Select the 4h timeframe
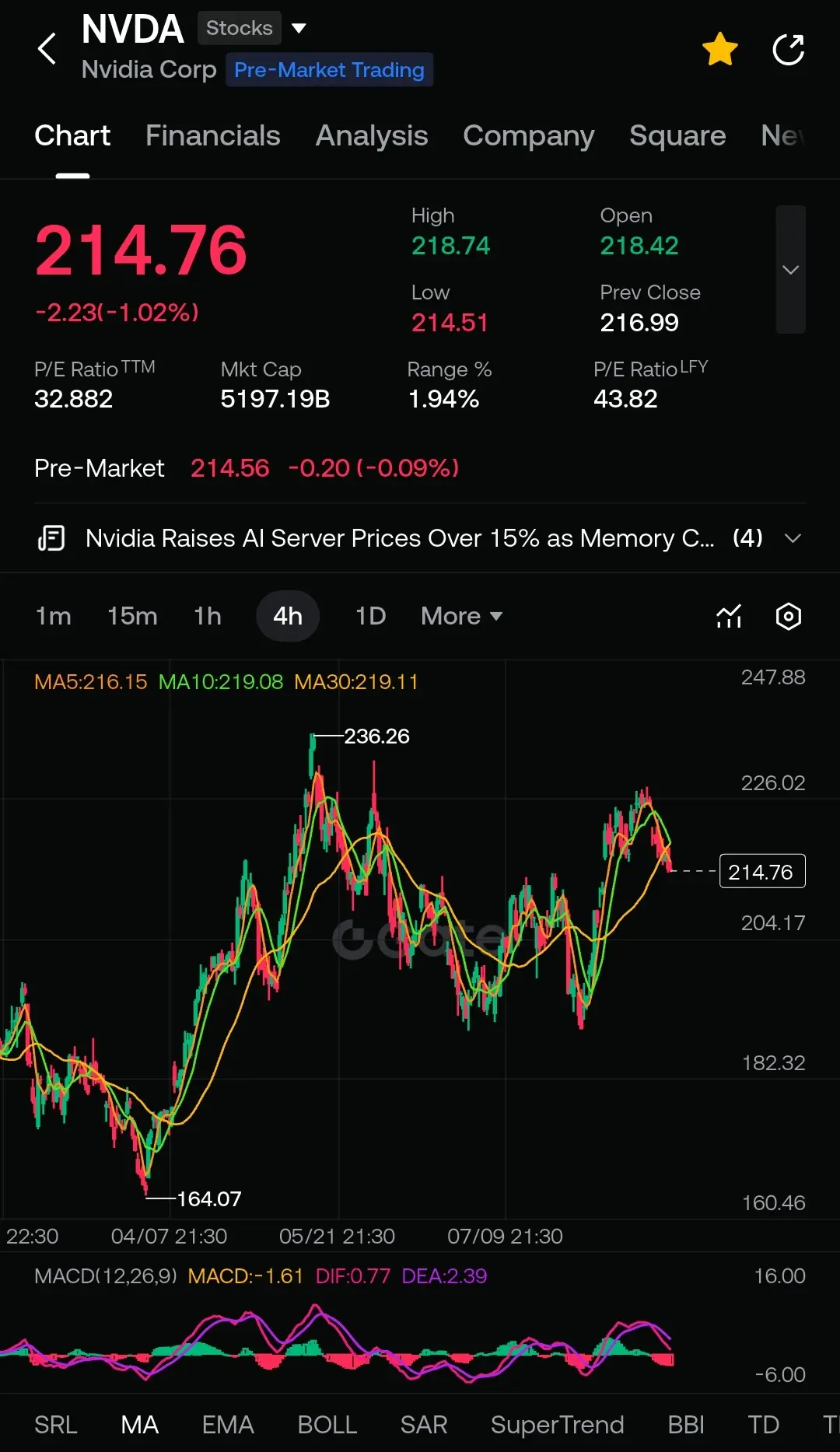Viewport: 840px width, 1452px height. pos(288,616)
